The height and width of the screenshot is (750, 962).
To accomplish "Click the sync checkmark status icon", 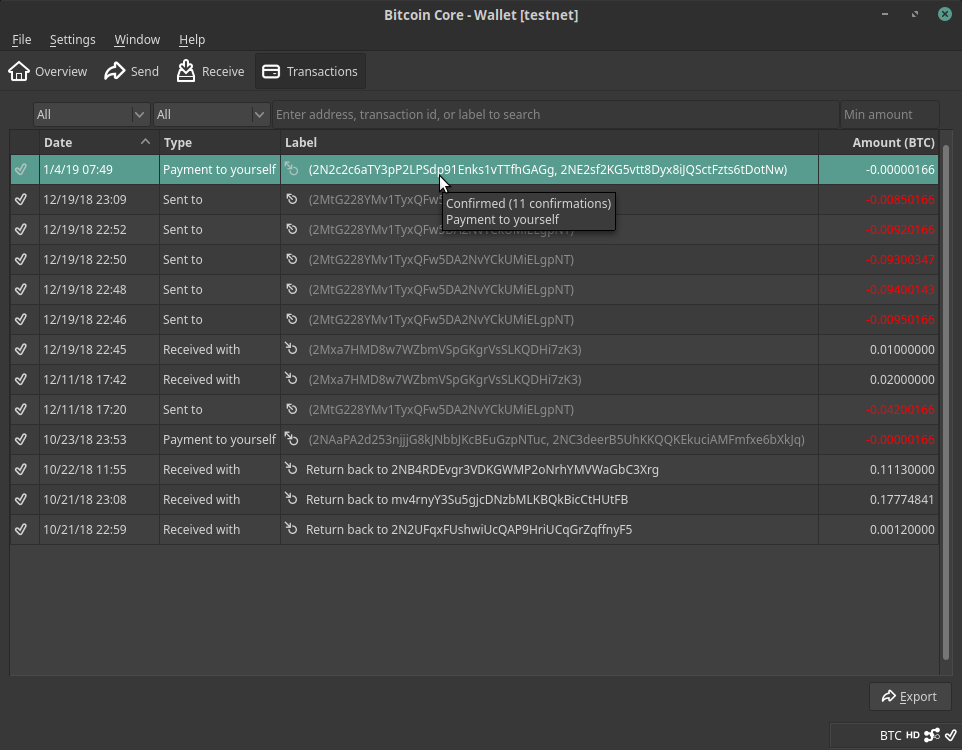I will coord(950,735).
